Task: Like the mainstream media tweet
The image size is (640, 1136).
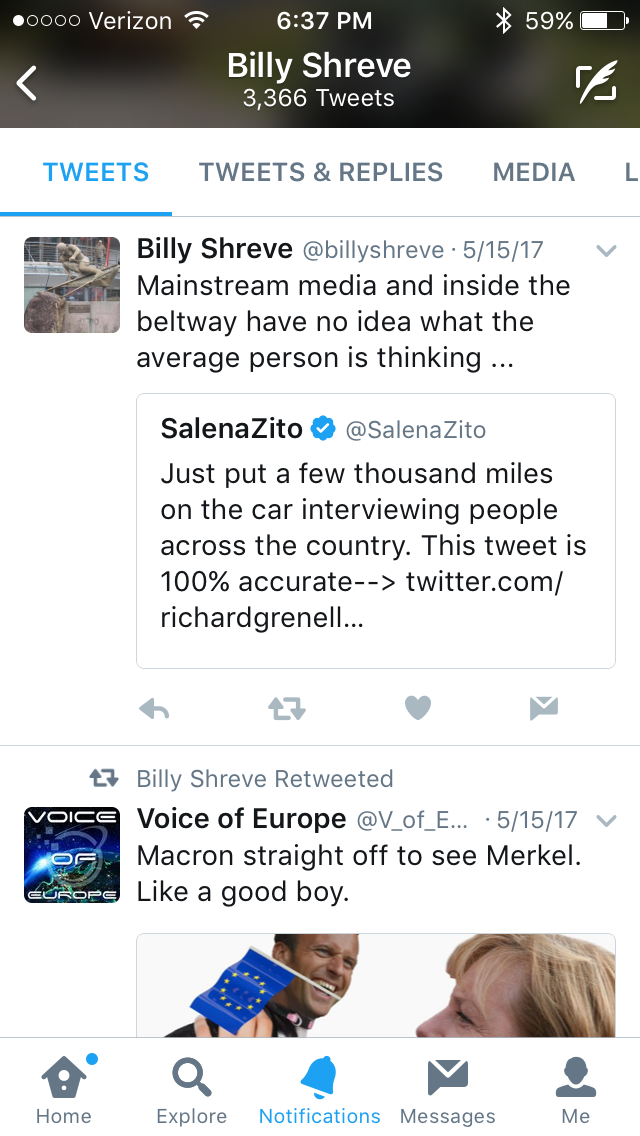Action: pyautogui.click(x=417, y=709)
